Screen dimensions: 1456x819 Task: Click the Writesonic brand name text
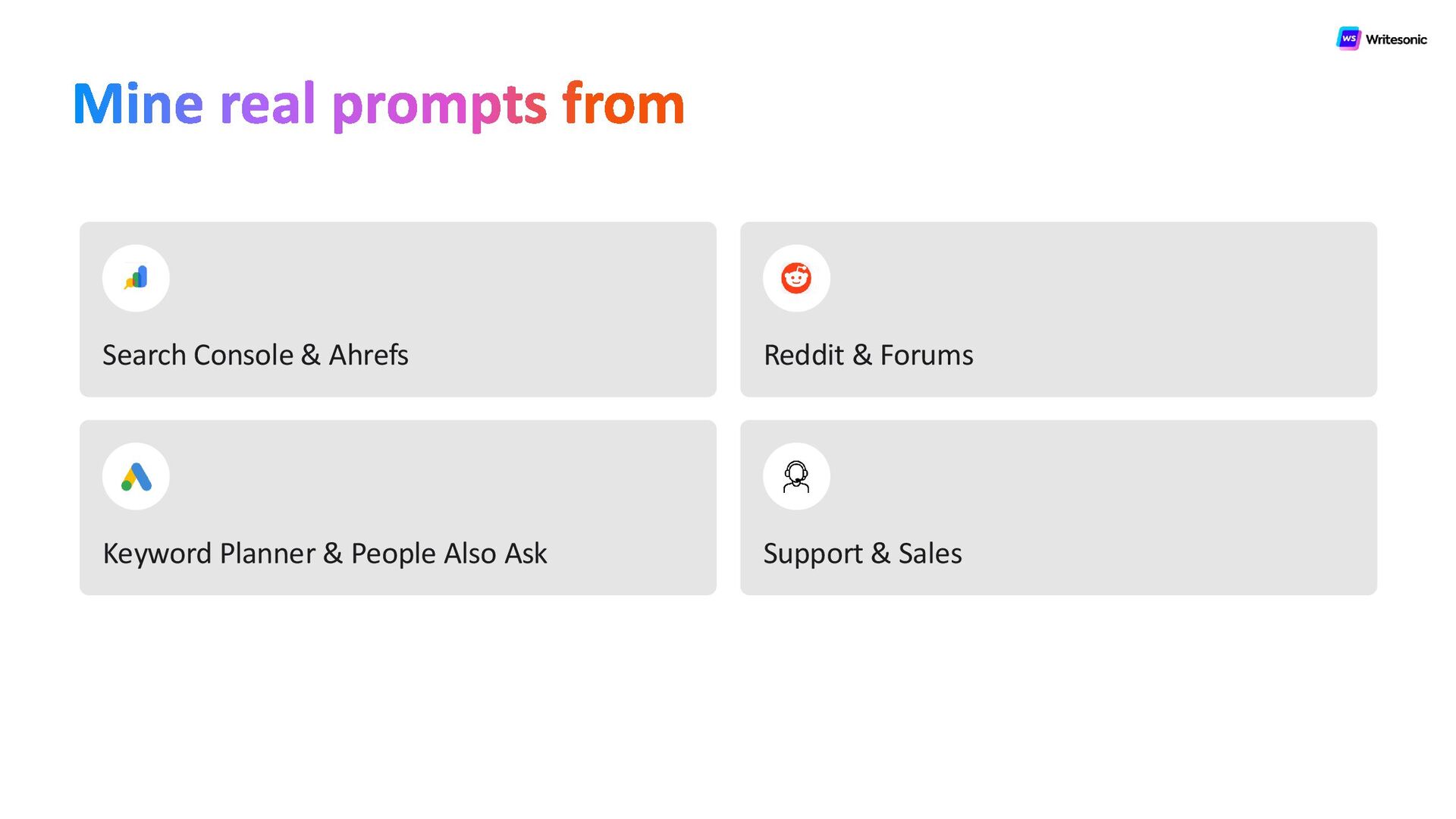coord(1396,39)
